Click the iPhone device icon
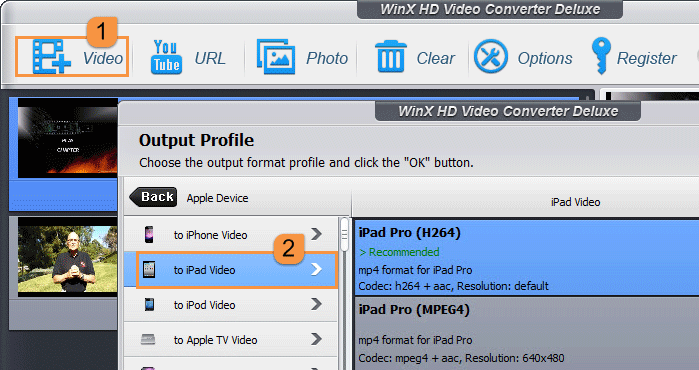This screenshot has height=370, width=699. pyautogui.click(x=149, y=234)
